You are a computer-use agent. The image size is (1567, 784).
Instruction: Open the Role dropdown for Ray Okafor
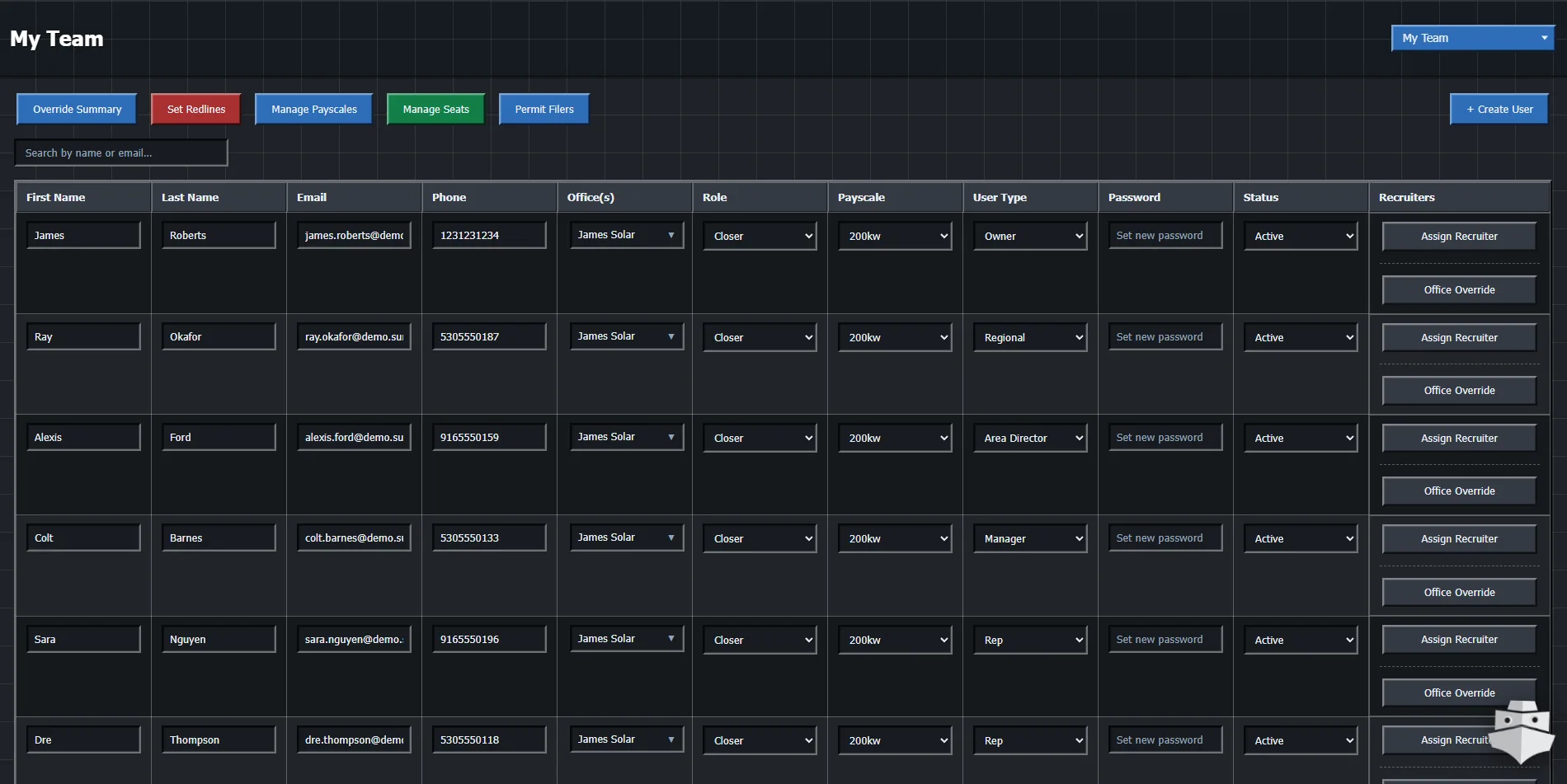tap(760, 337)
